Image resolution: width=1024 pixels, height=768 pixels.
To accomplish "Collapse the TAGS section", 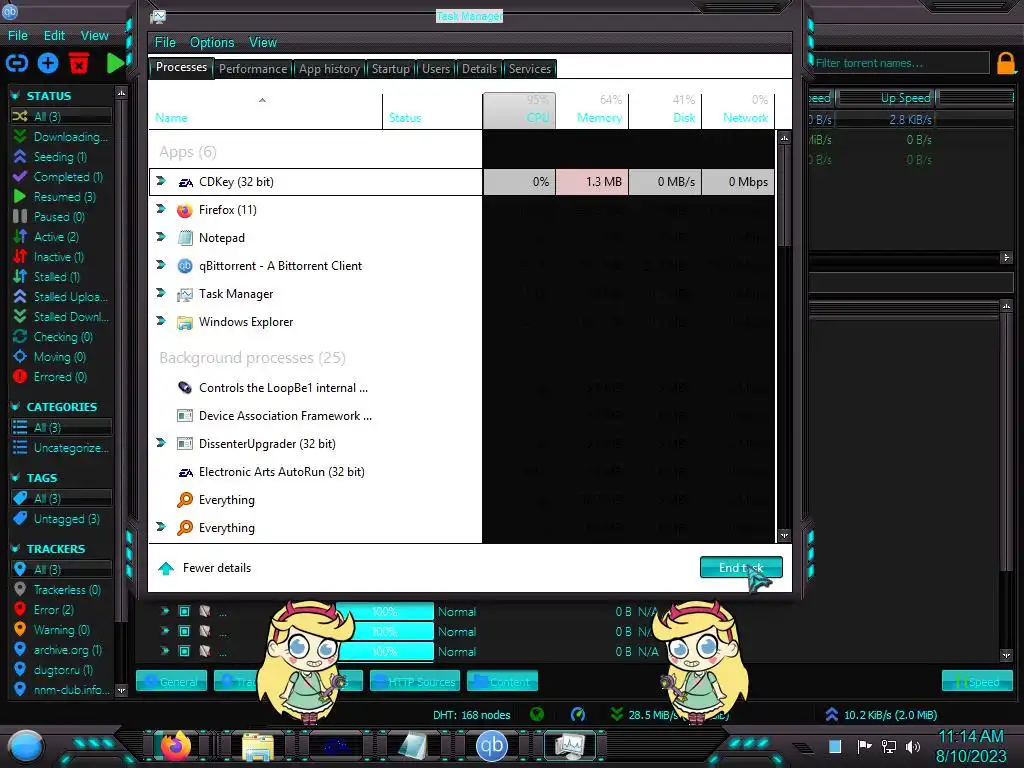I will click(15, 477).
